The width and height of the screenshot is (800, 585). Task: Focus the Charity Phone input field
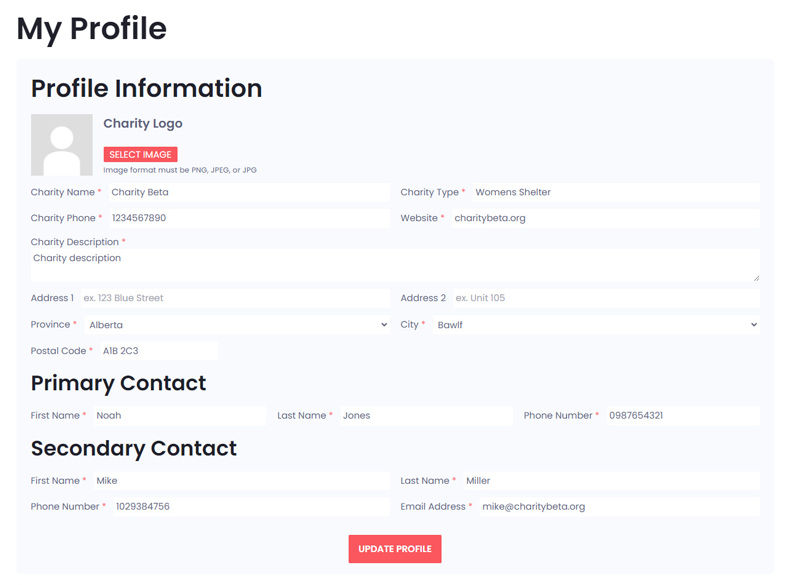249,218
